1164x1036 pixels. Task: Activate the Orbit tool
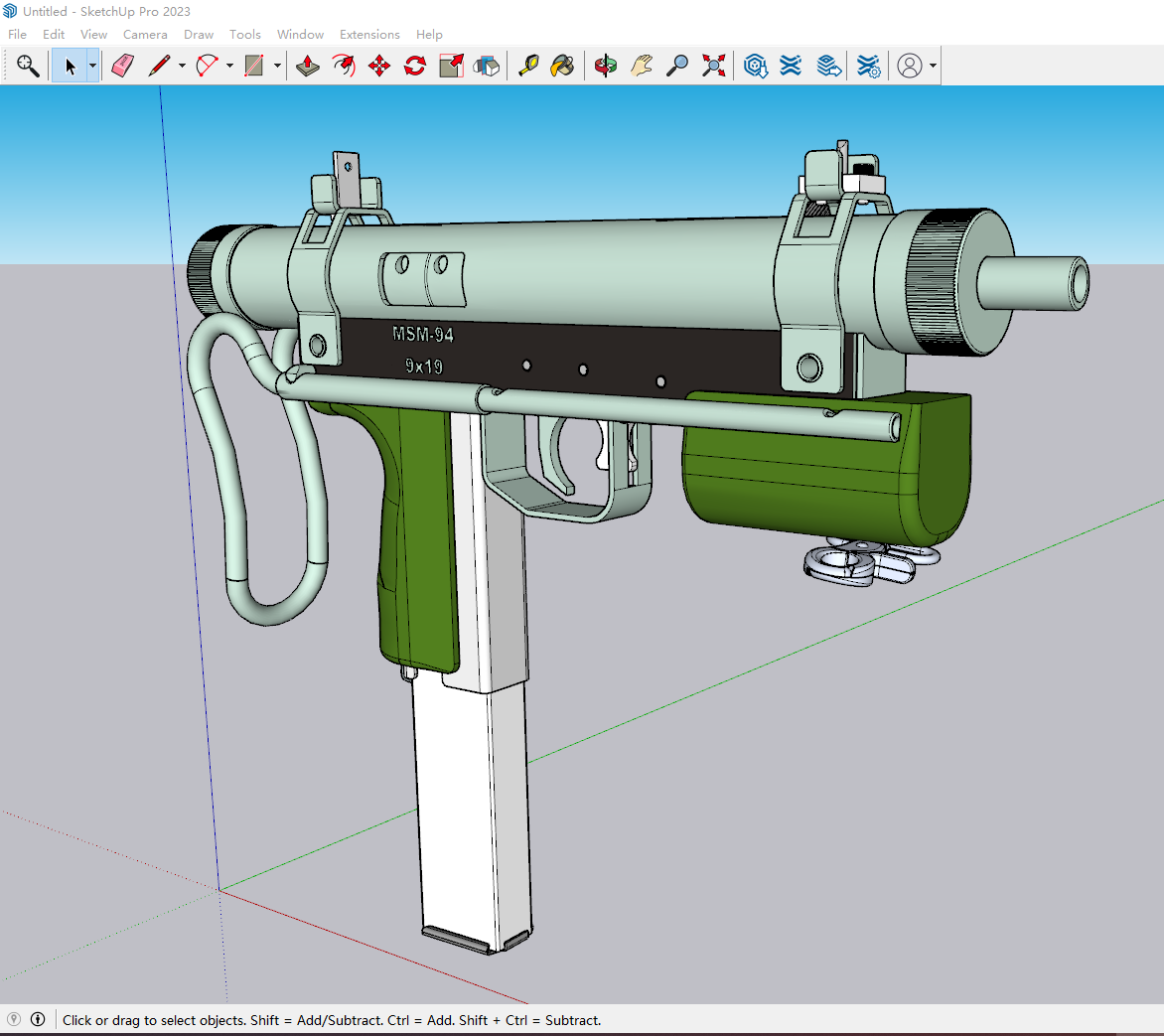pos(606,66)
